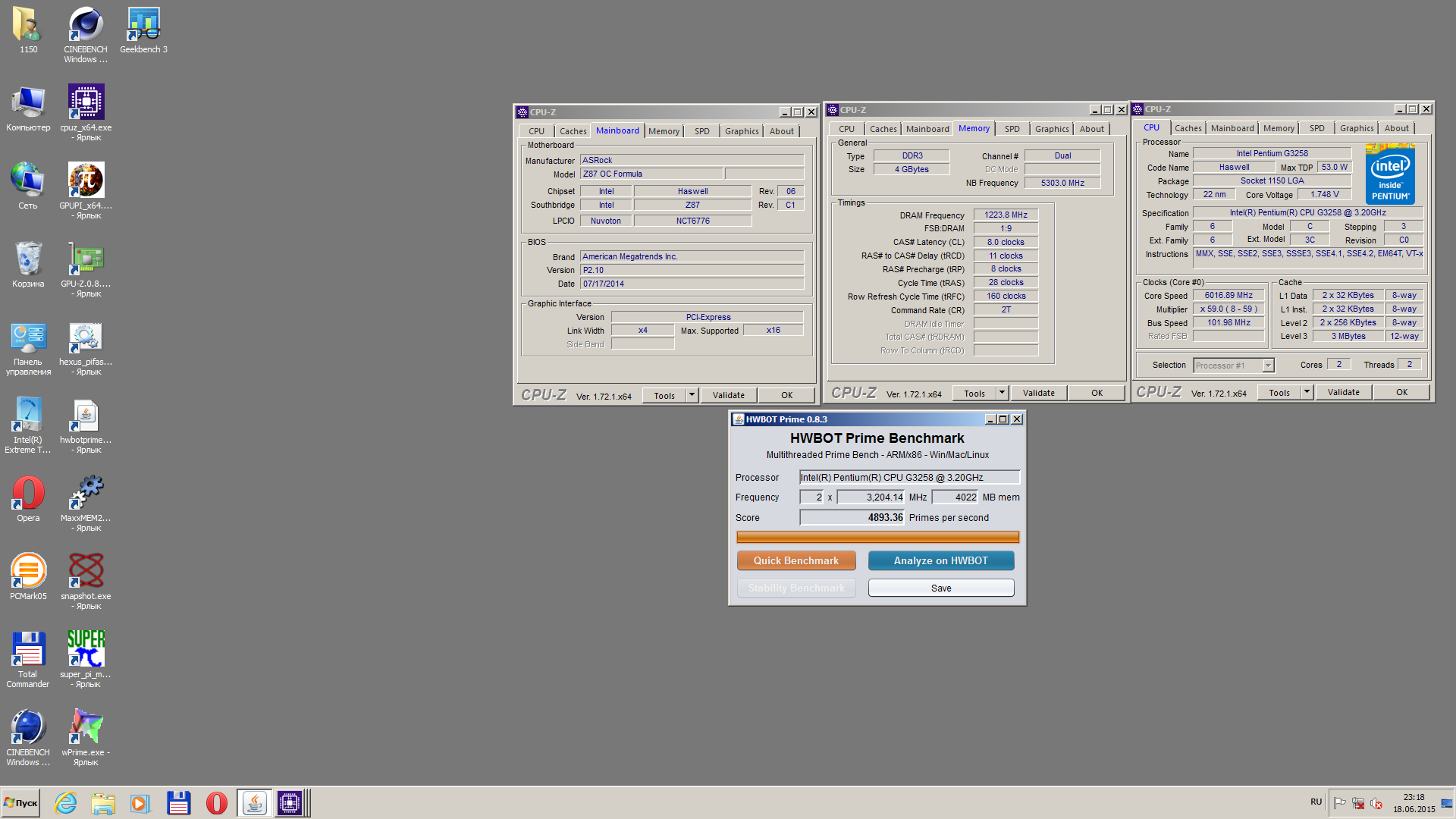Click Save button in HWBOT Prime
Image resolution: width=1456 pixels, height=819 pixels.
pos(940,588)
